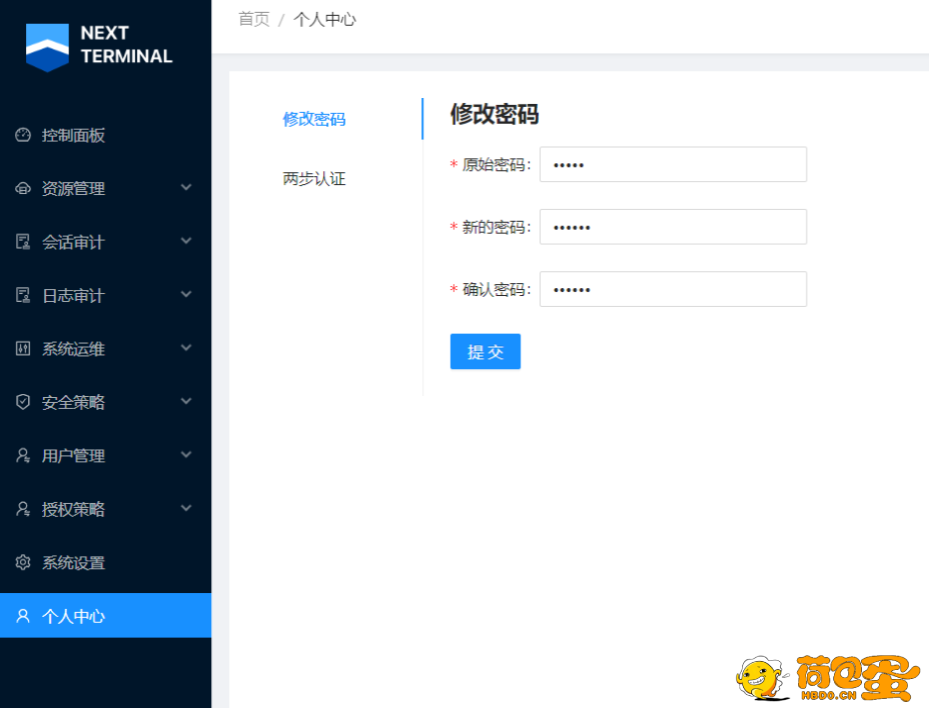Expand the 资源管理 submenu chevron
The width and height of the screenshot is (929, 708).
click(186, 188)
